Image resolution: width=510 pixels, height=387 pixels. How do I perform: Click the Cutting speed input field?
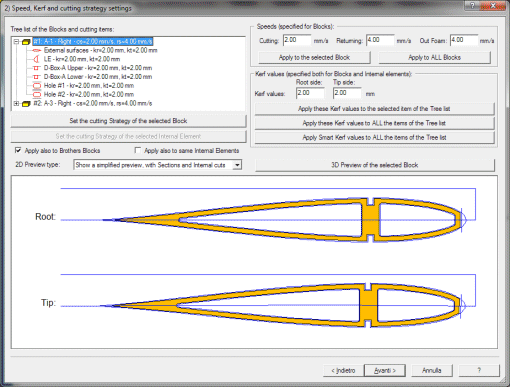pos(297,40)
